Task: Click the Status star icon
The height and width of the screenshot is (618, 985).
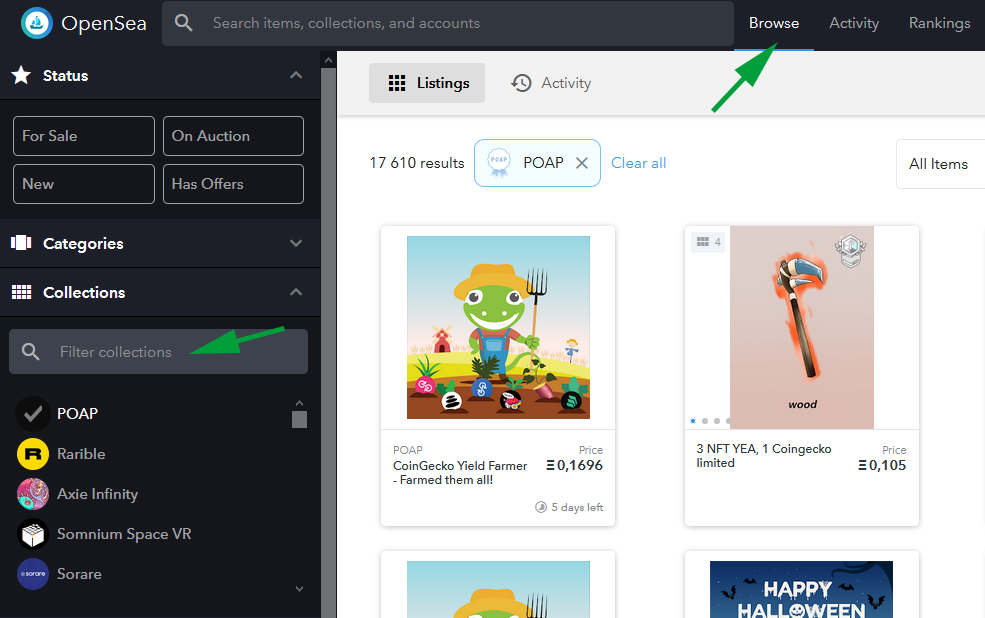Action: (x=21, y=75)
